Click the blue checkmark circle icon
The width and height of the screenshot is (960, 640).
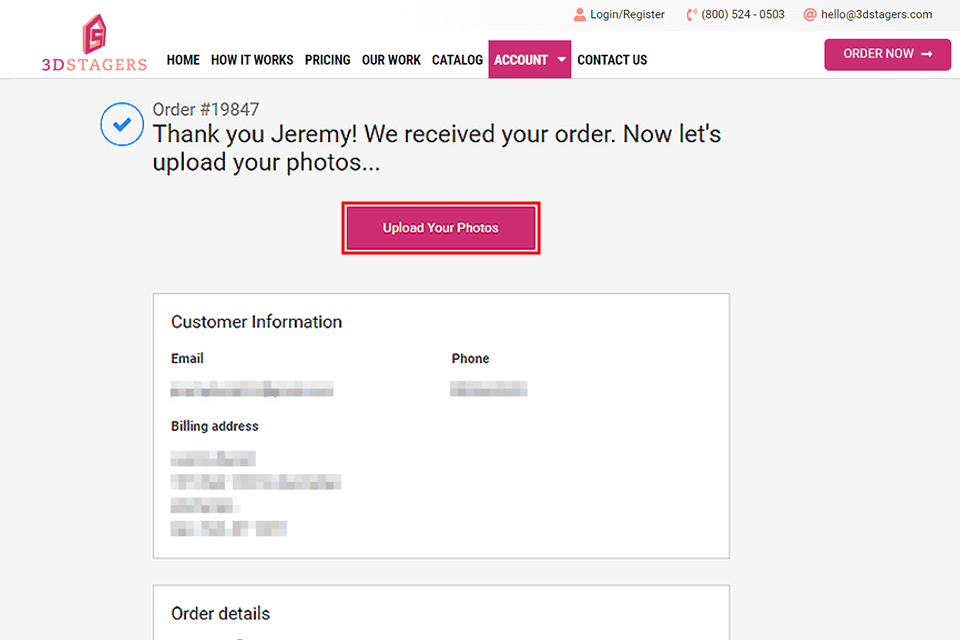click(122, 125)
